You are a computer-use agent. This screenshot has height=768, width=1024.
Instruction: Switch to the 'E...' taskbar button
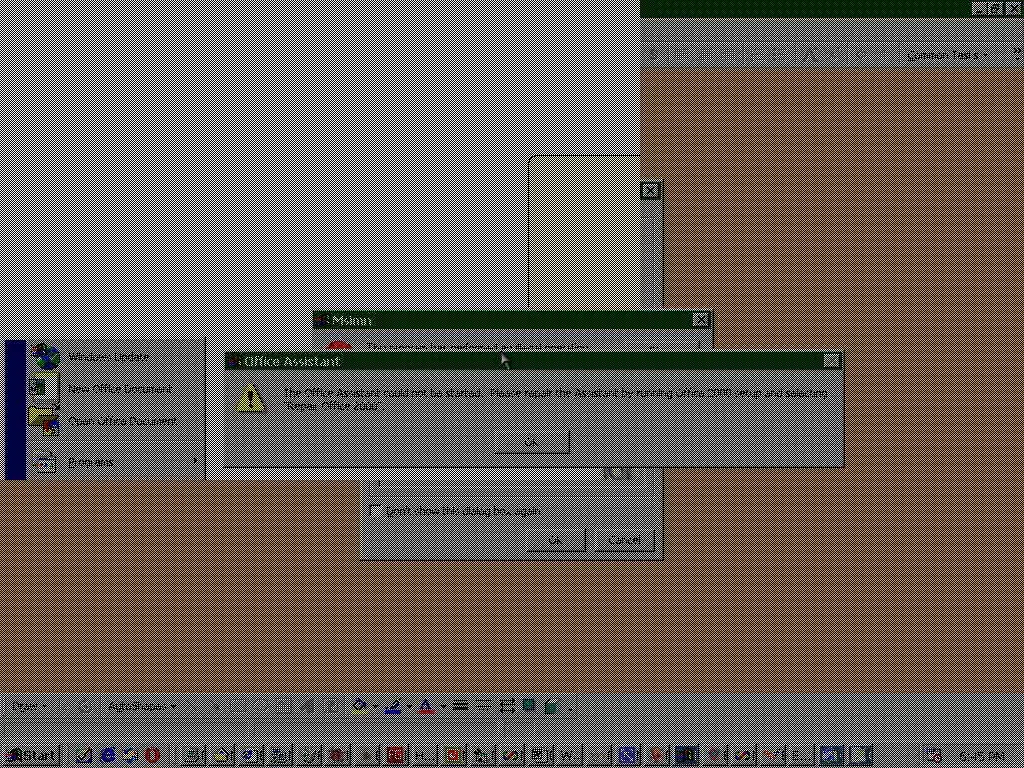[x=801, y=756]
